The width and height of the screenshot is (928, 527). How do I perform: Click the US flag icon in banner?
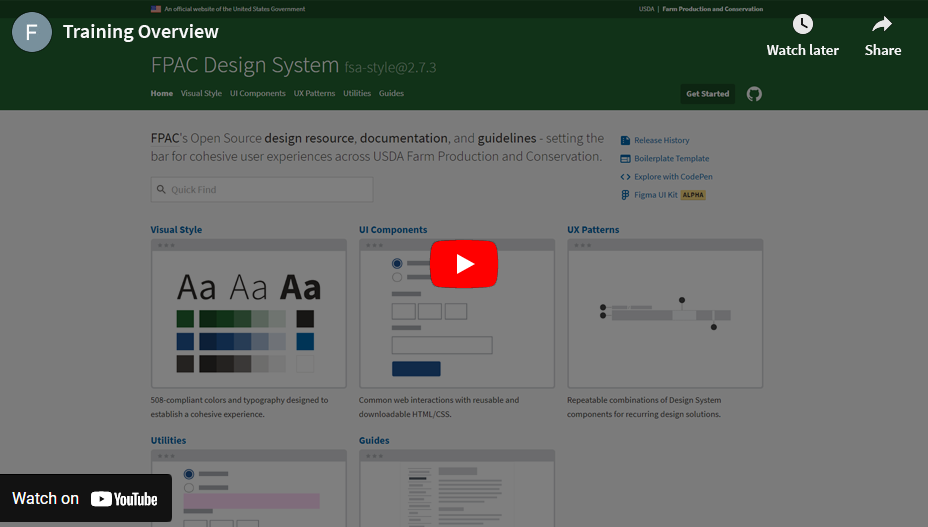coord(156,9)
